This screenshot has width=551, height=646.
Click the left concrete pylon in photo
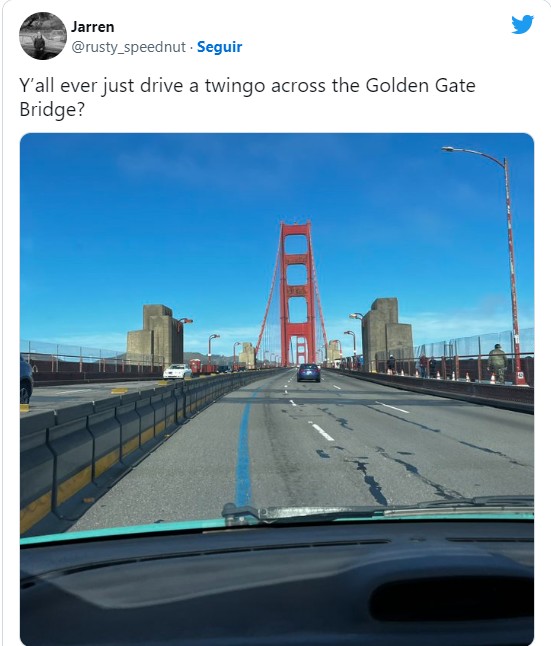(156, 335)
